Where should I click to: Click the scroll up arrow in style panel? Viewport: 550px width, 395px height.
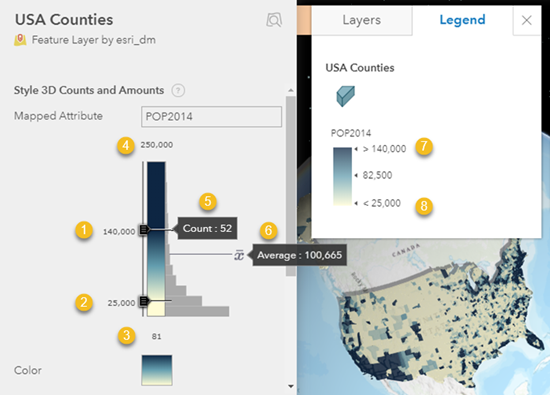click(x=291, y=91)
